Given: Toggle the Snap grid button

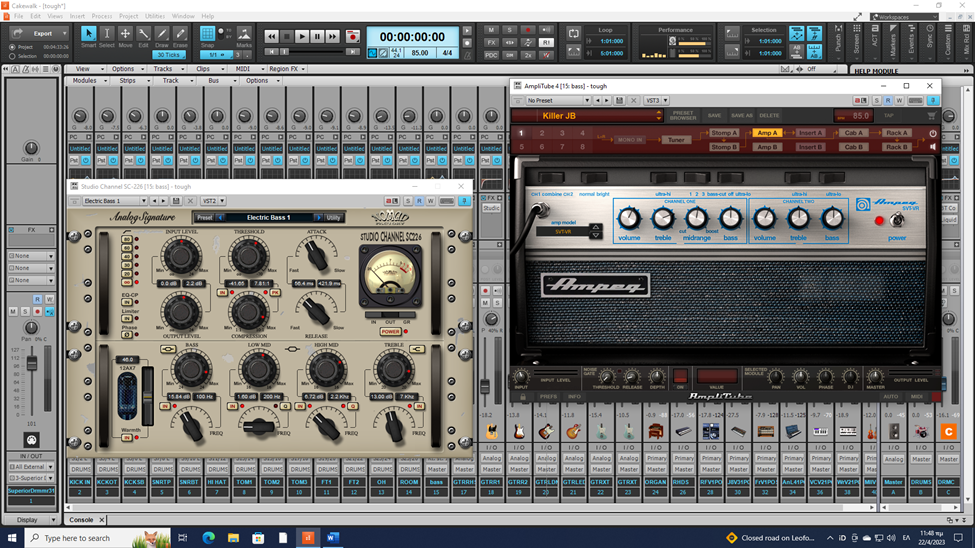Looking at the screenshot, I should [x=207, y=34].
